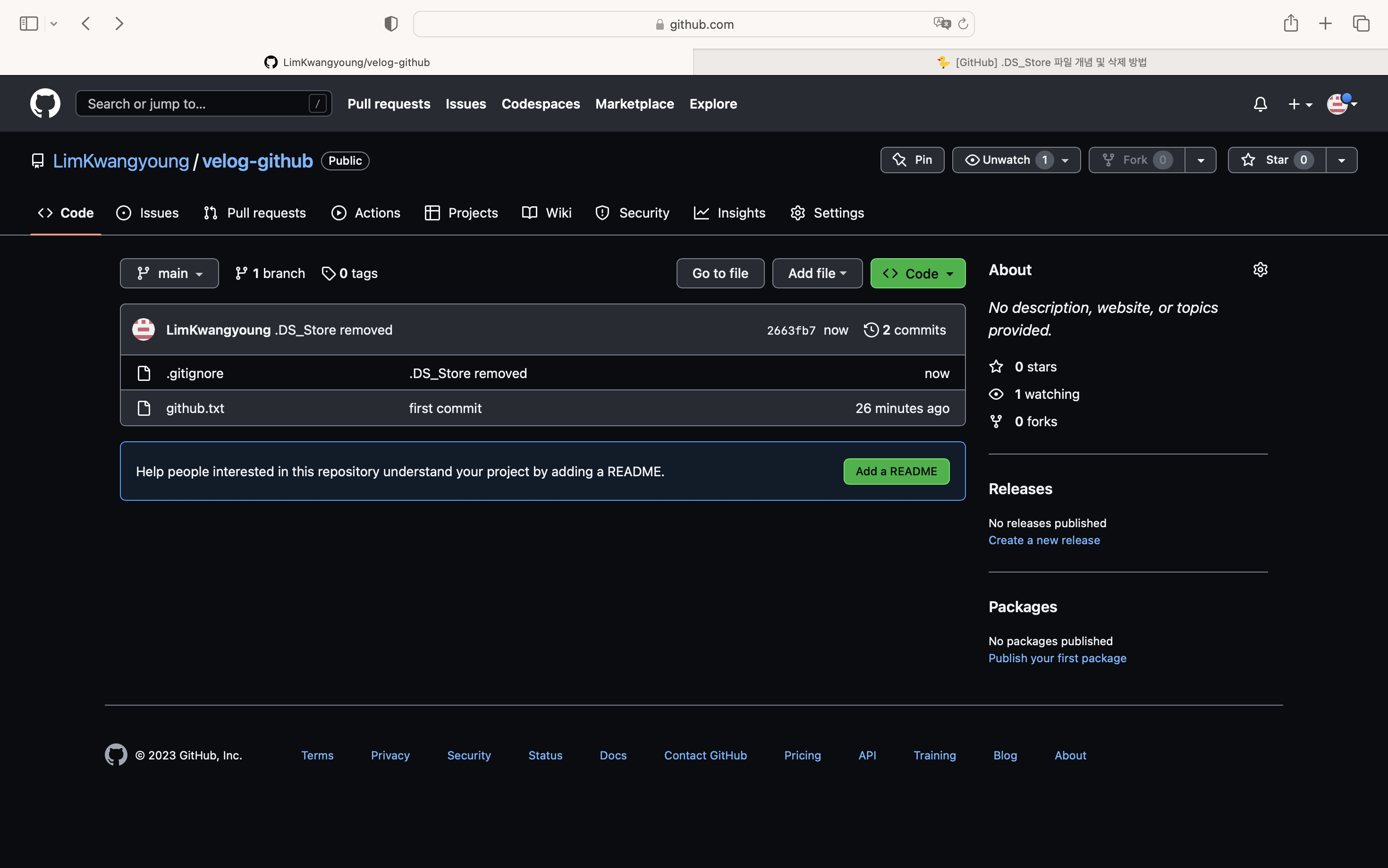
Task: Expand the green Code dropdown
Action: click(x=917, y=273)
